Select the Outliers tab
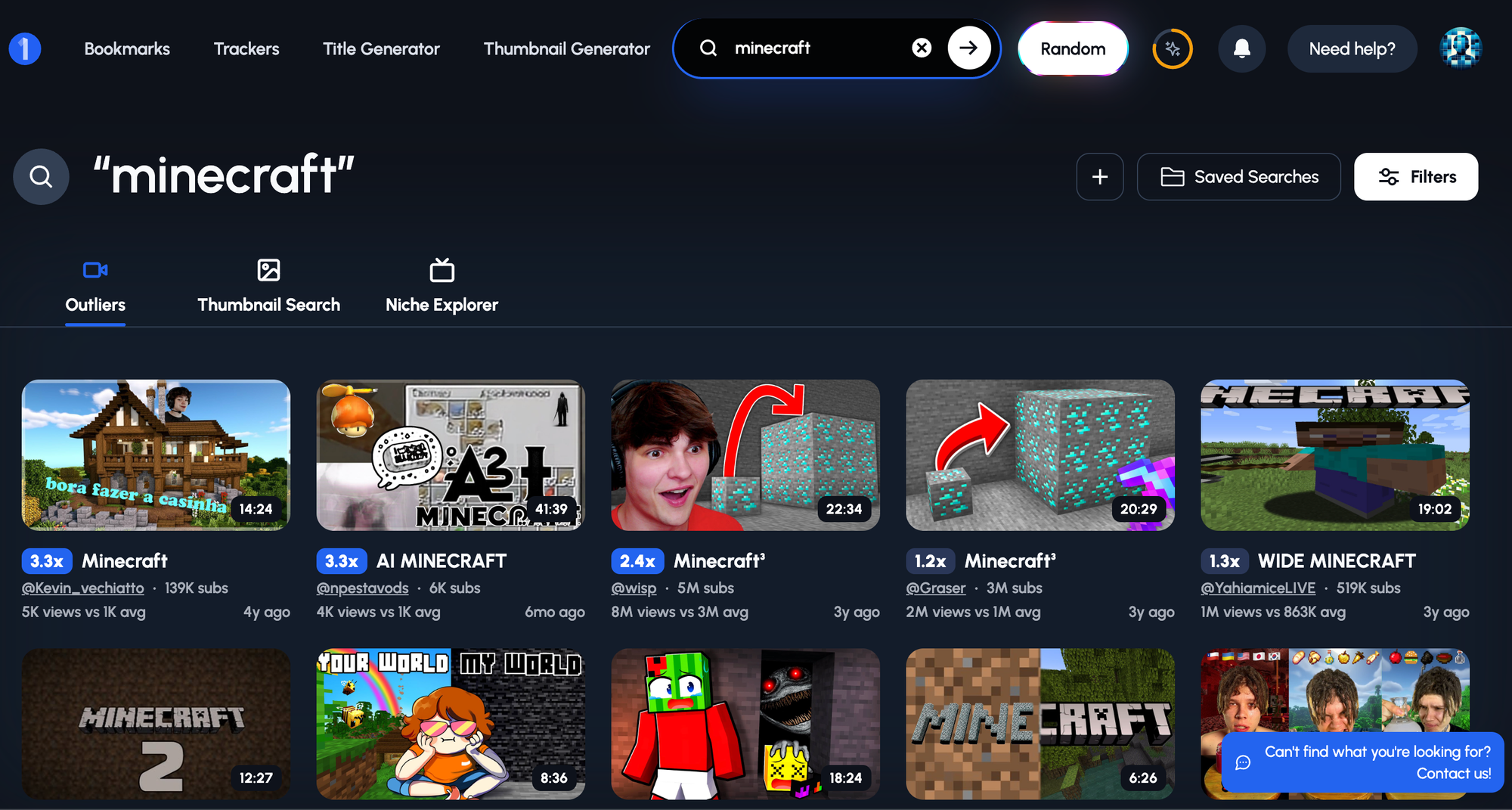1512x810 pixels. point(95,287)
